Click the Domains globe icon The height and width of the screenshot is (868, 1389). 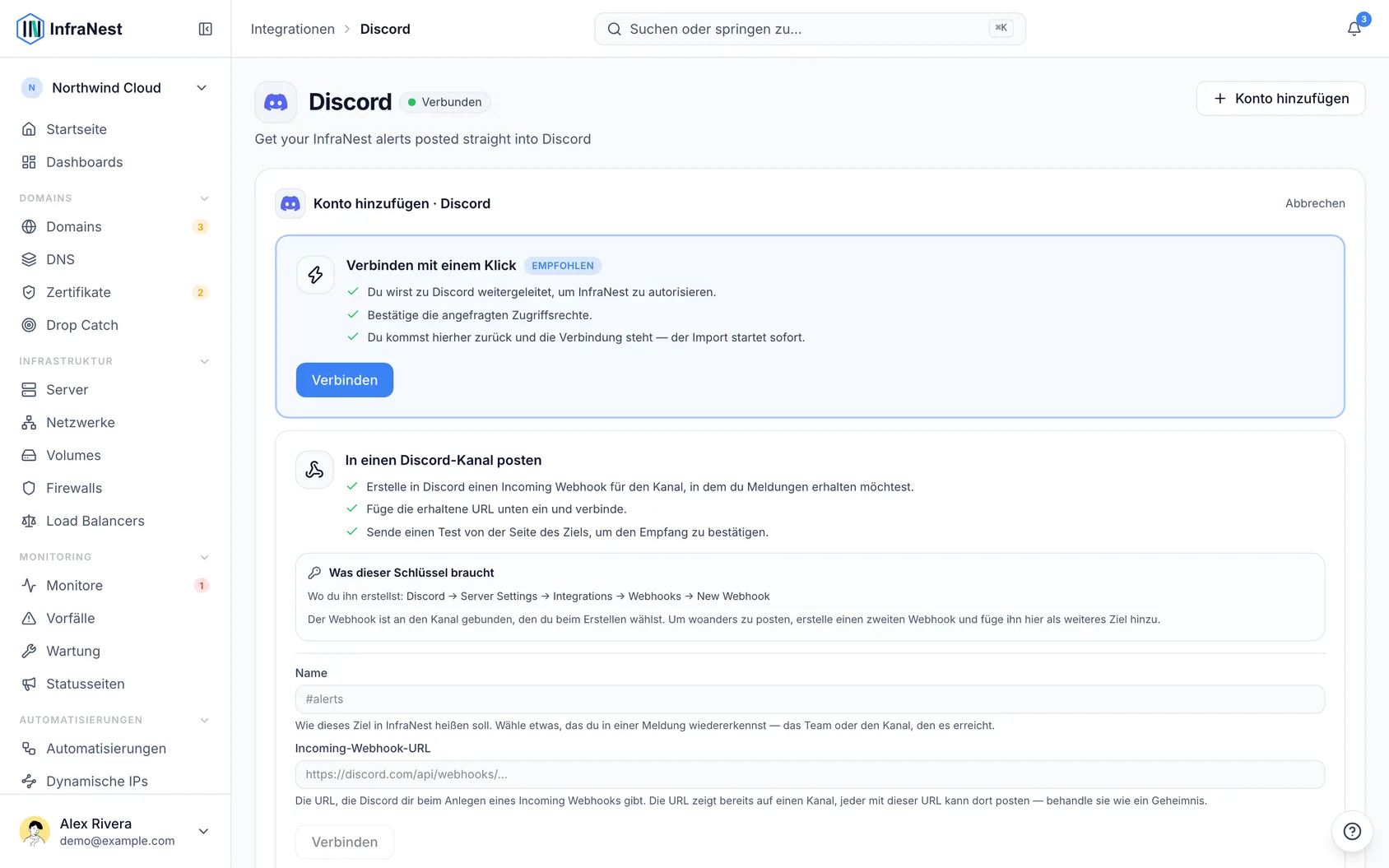pyautogui.click(x=29, y=226)
